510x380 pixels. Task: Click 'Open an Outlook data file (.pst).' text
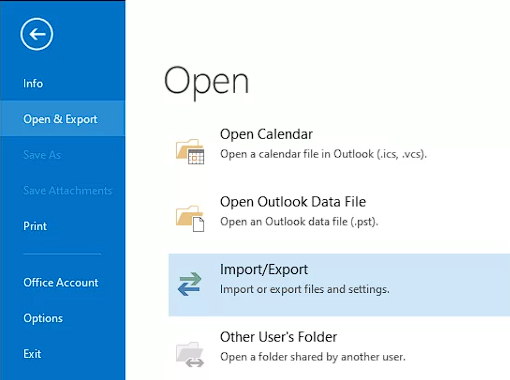pos(299,222)
